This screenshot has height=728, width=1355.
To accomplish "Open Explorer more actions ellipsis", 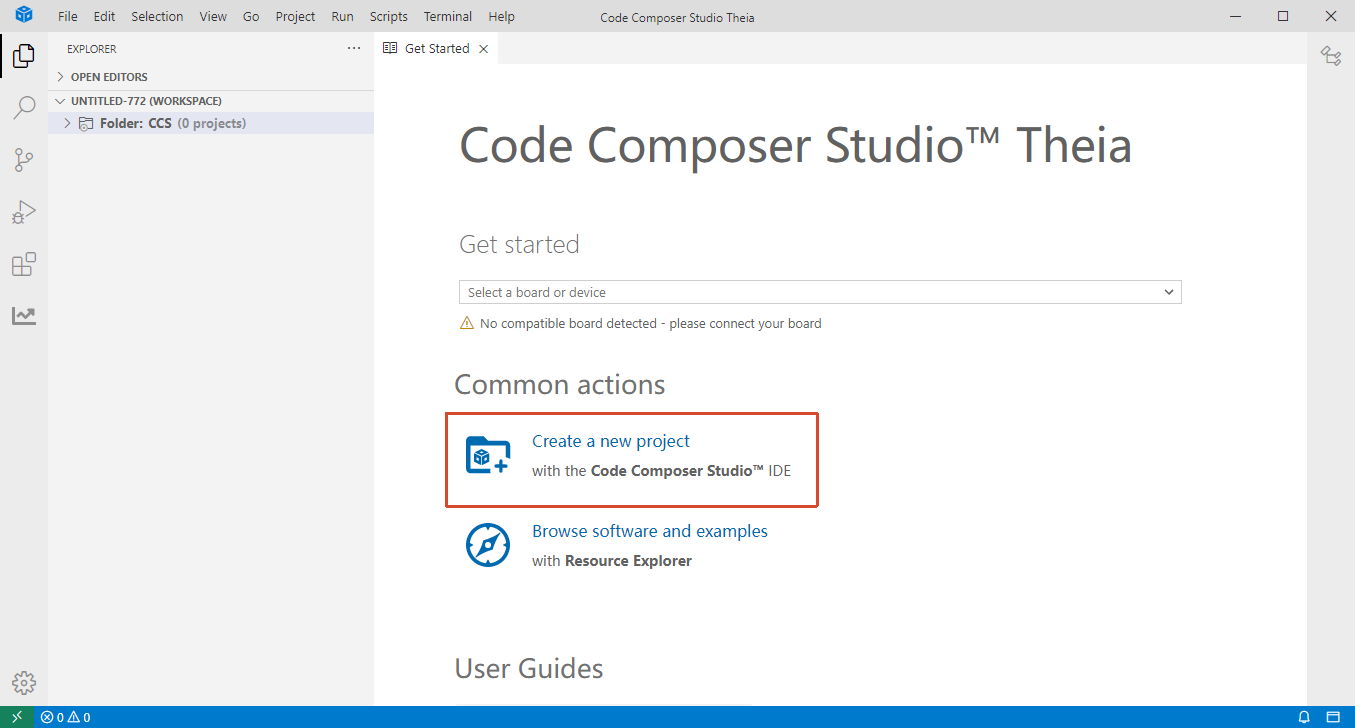I will tap(354, 48).
